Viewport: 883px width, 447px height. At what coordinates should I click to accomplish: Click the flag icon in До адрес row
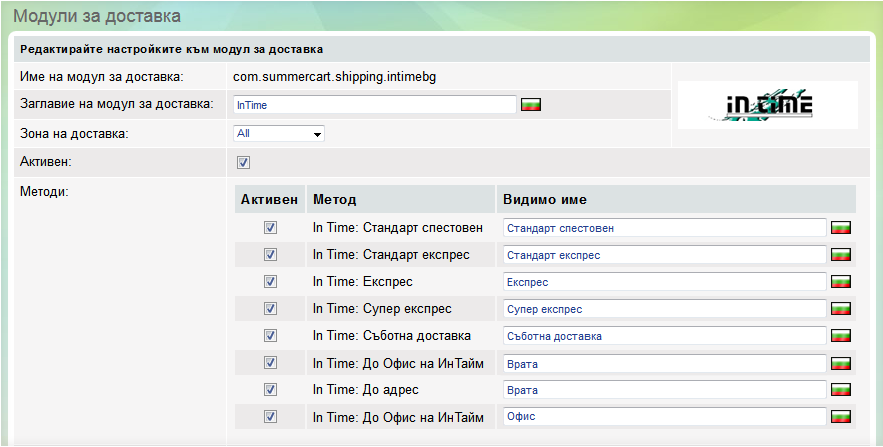(841, 390)
